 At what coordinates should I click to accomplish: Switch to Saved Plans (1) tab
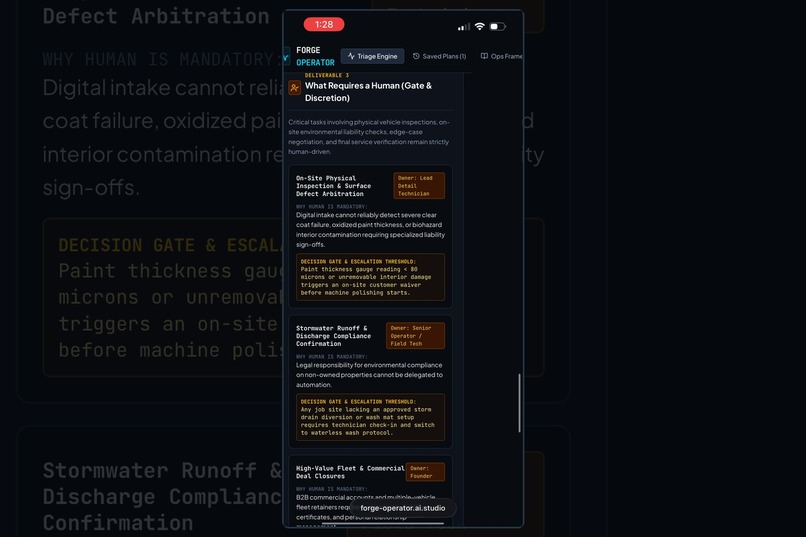click(439, 56)
